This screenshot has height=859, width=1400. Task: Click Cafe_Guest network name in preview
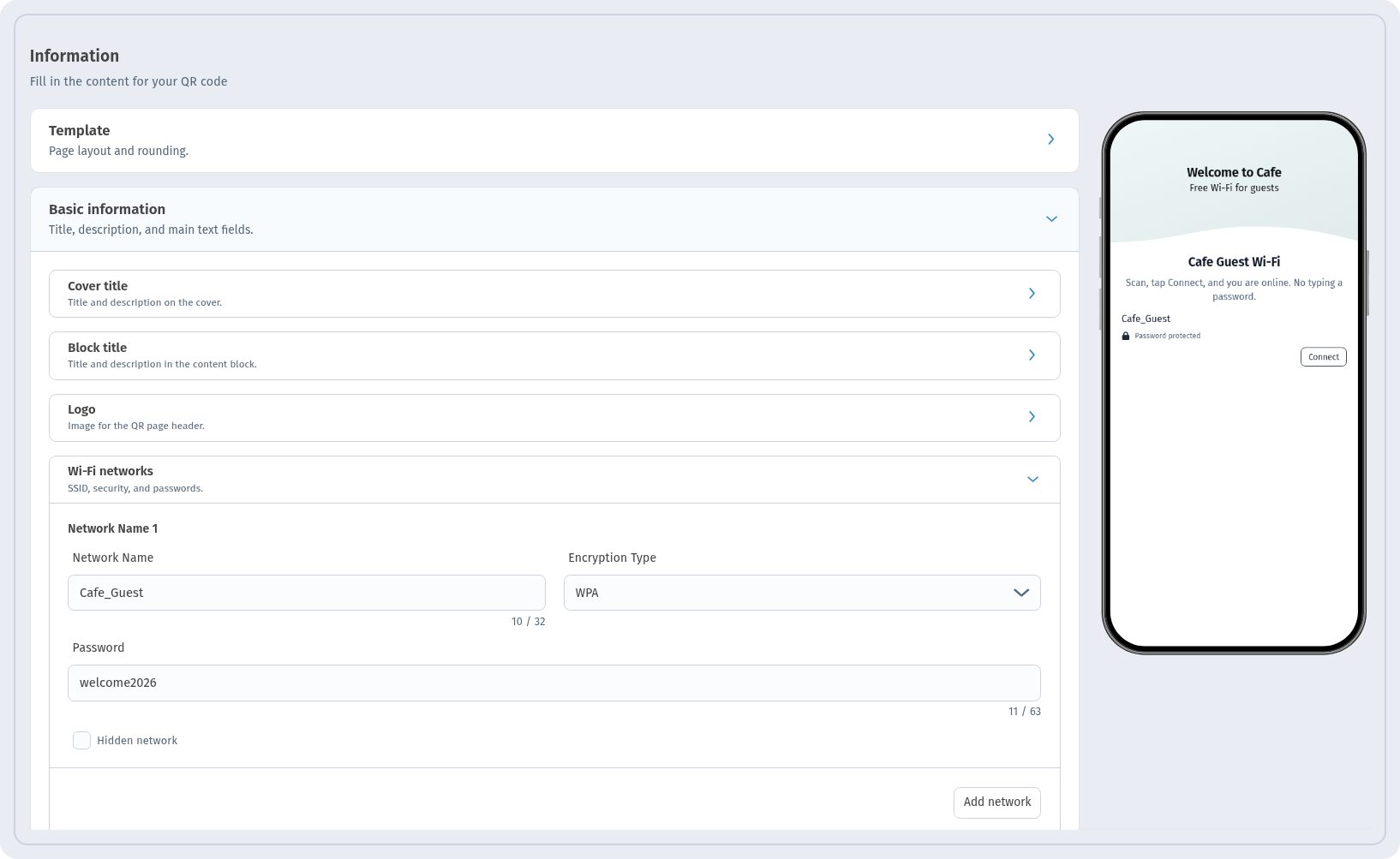(1146, 319)
